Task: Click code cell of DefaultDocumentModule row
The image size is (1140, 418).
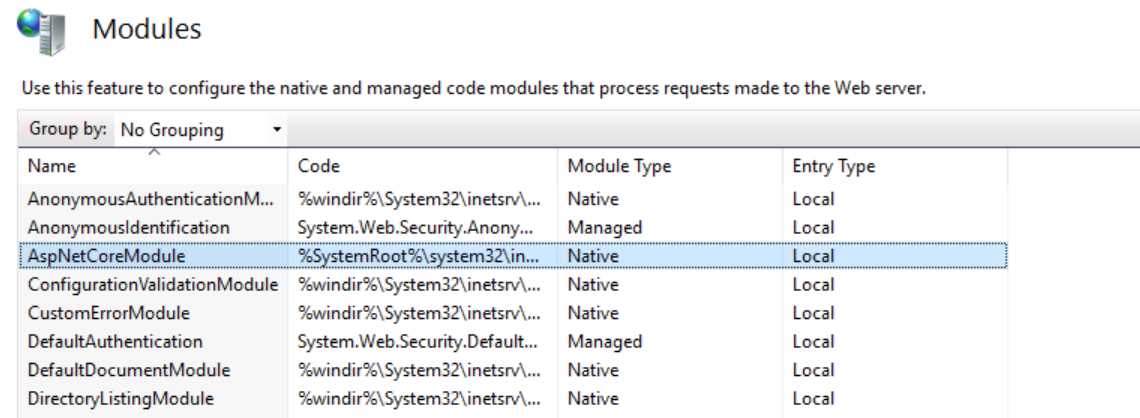Action: click(x=420, y=370)
